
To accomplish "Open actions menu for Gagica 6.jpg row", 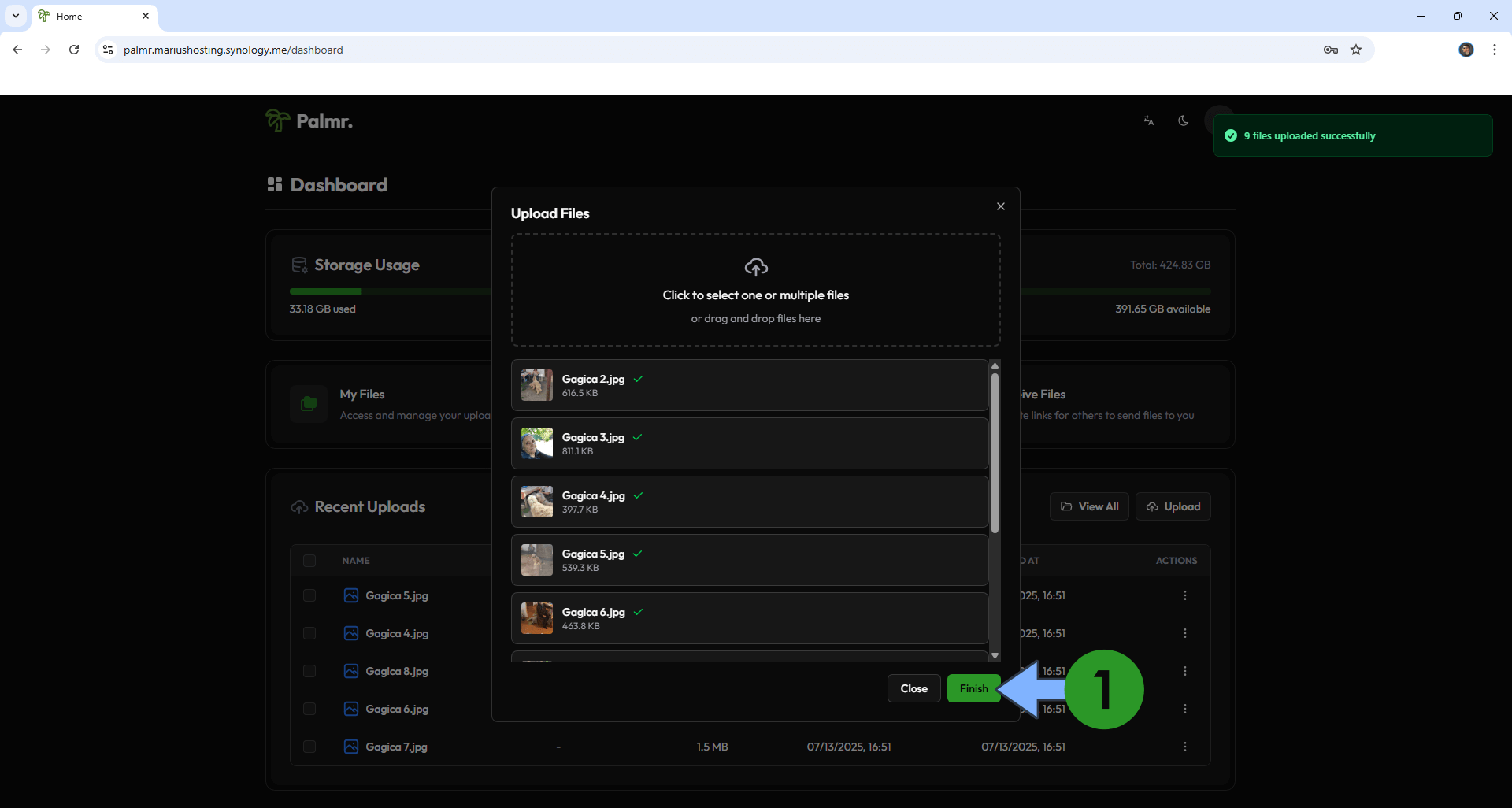I will tap(1185, 709).
